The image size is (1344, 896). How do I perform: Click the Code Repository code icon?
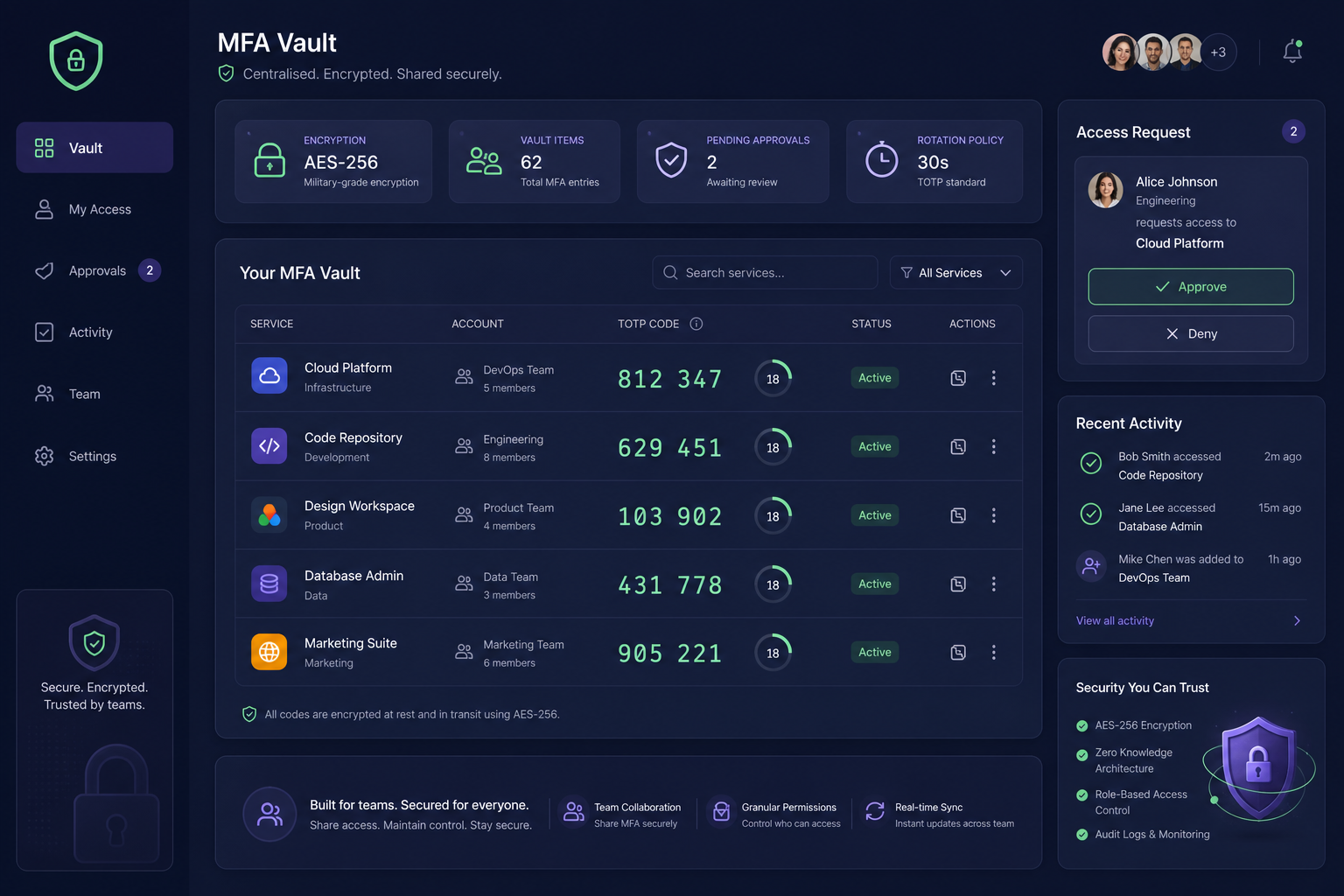(x=269, y=445)
